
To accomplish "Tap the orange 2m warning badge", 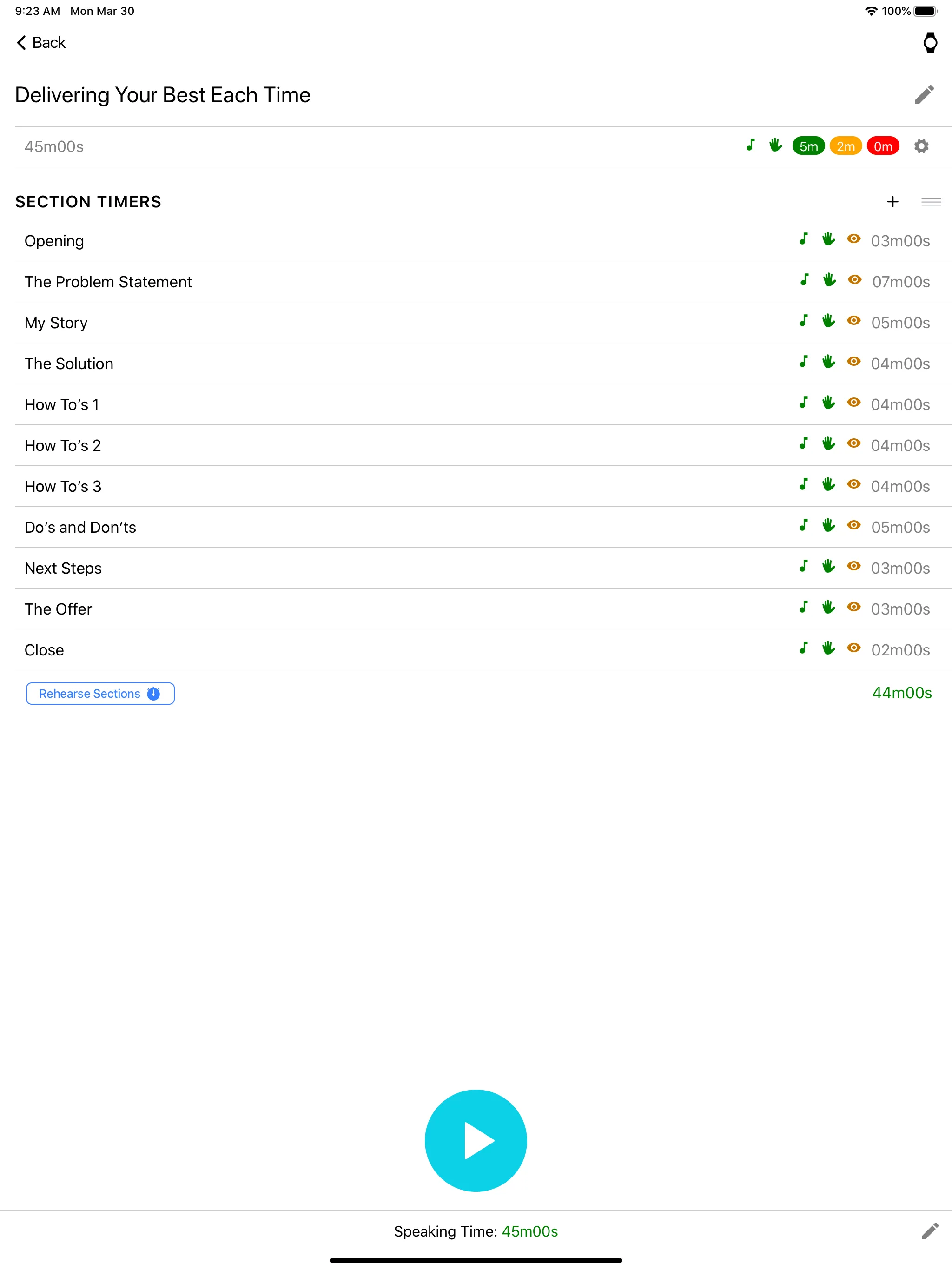I will (845, 146).
